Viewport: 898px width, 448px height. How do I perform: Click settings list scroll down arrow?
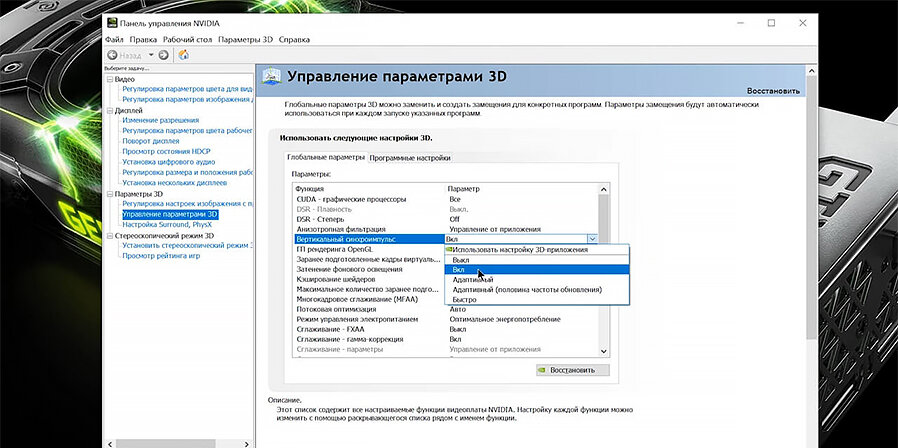[604, 351]
